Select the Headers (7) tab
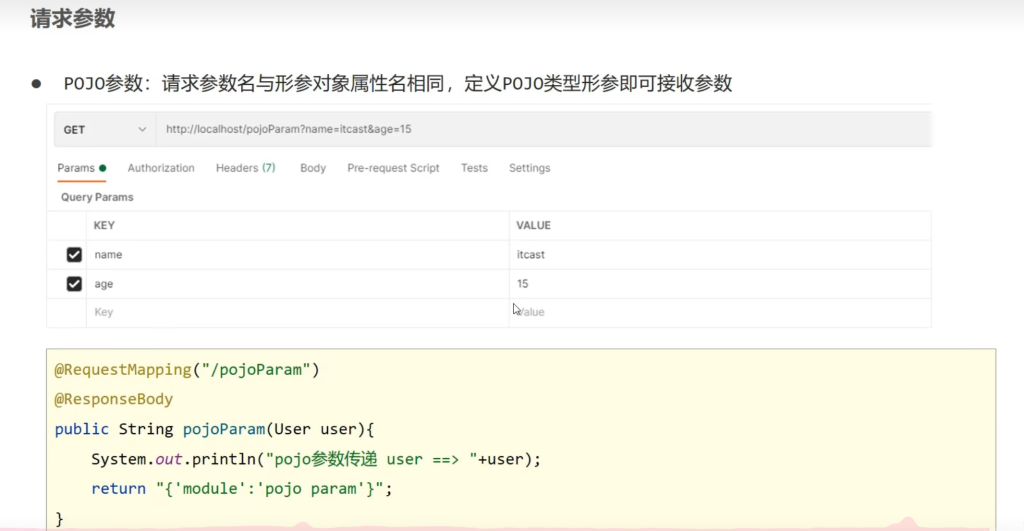Image resolution: width=1024 pixels, height=531 pixels. click(x=245, y=168)
